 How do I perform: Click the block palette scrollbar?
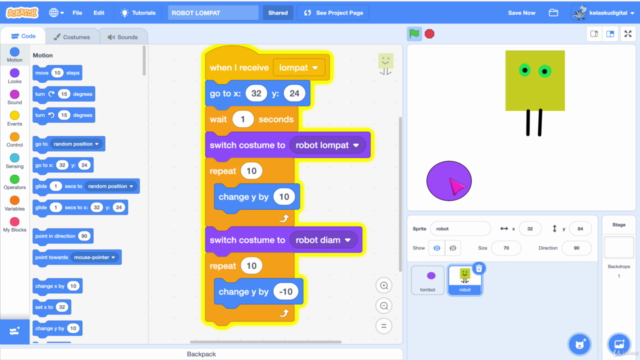[144, 60]
